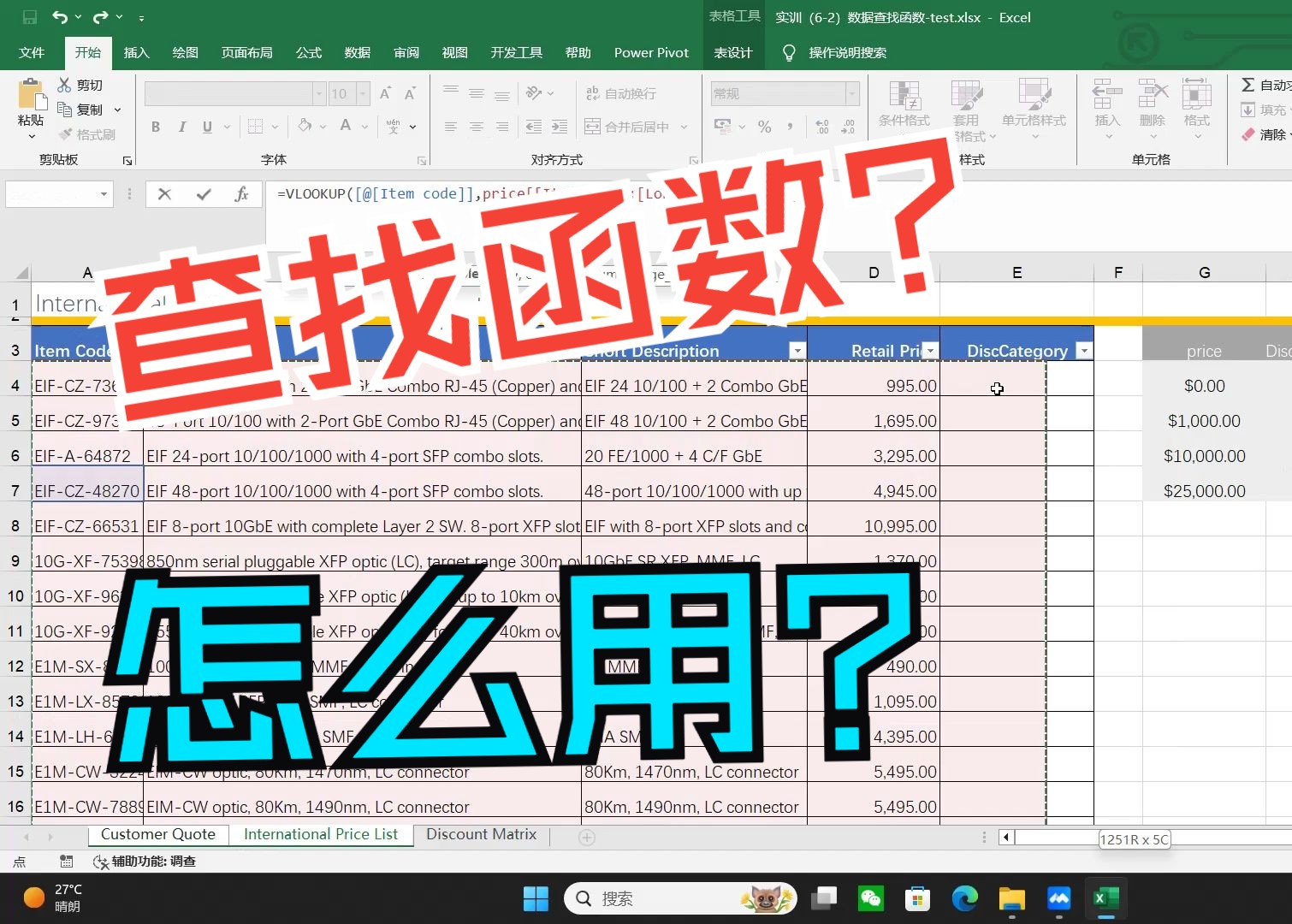Switch to the 公式 ribbon tab

coord(308,52)
